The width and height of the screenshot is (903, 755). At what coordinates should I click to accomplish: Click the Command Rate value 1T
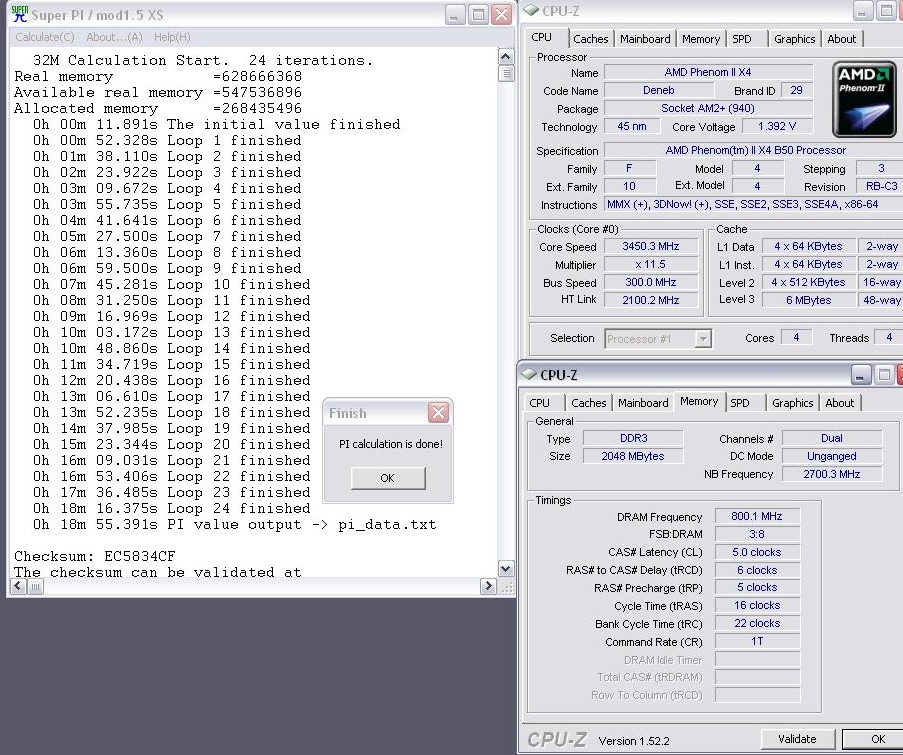click(x=757, y=642)
